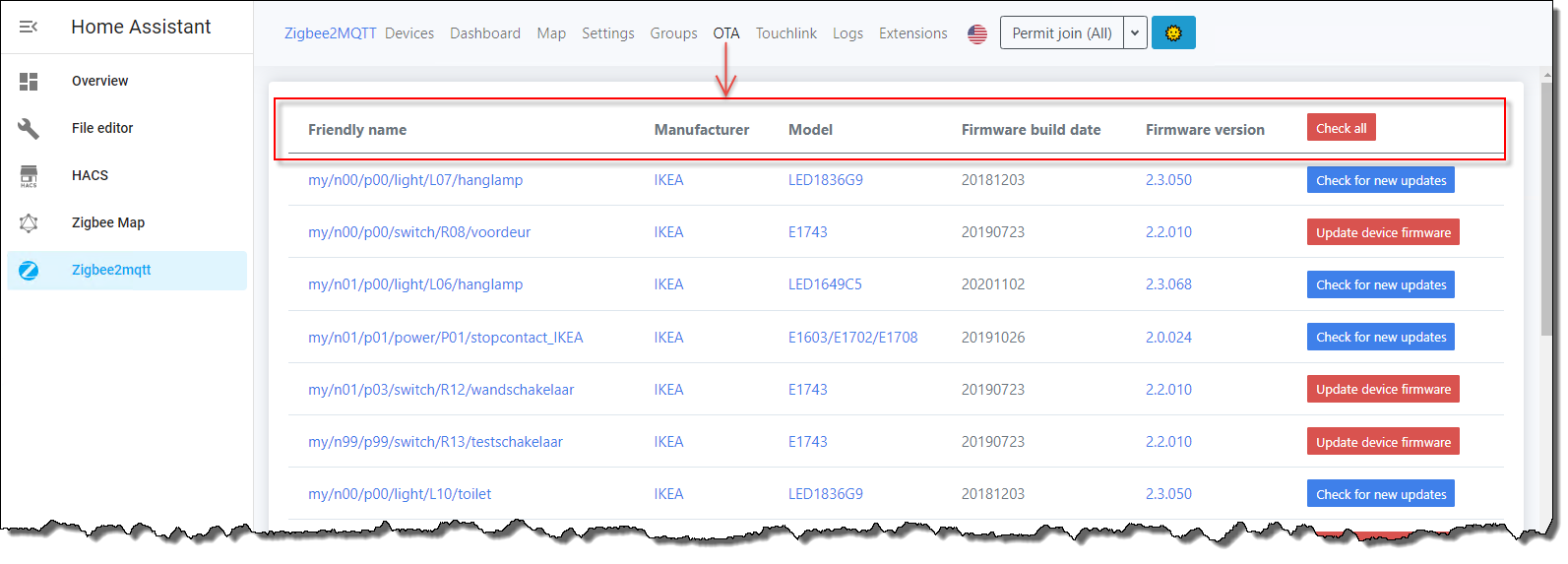Sort by the Model column header
Image resolution: width=1568 pixels, height=564 pixels.
point(810,130)
